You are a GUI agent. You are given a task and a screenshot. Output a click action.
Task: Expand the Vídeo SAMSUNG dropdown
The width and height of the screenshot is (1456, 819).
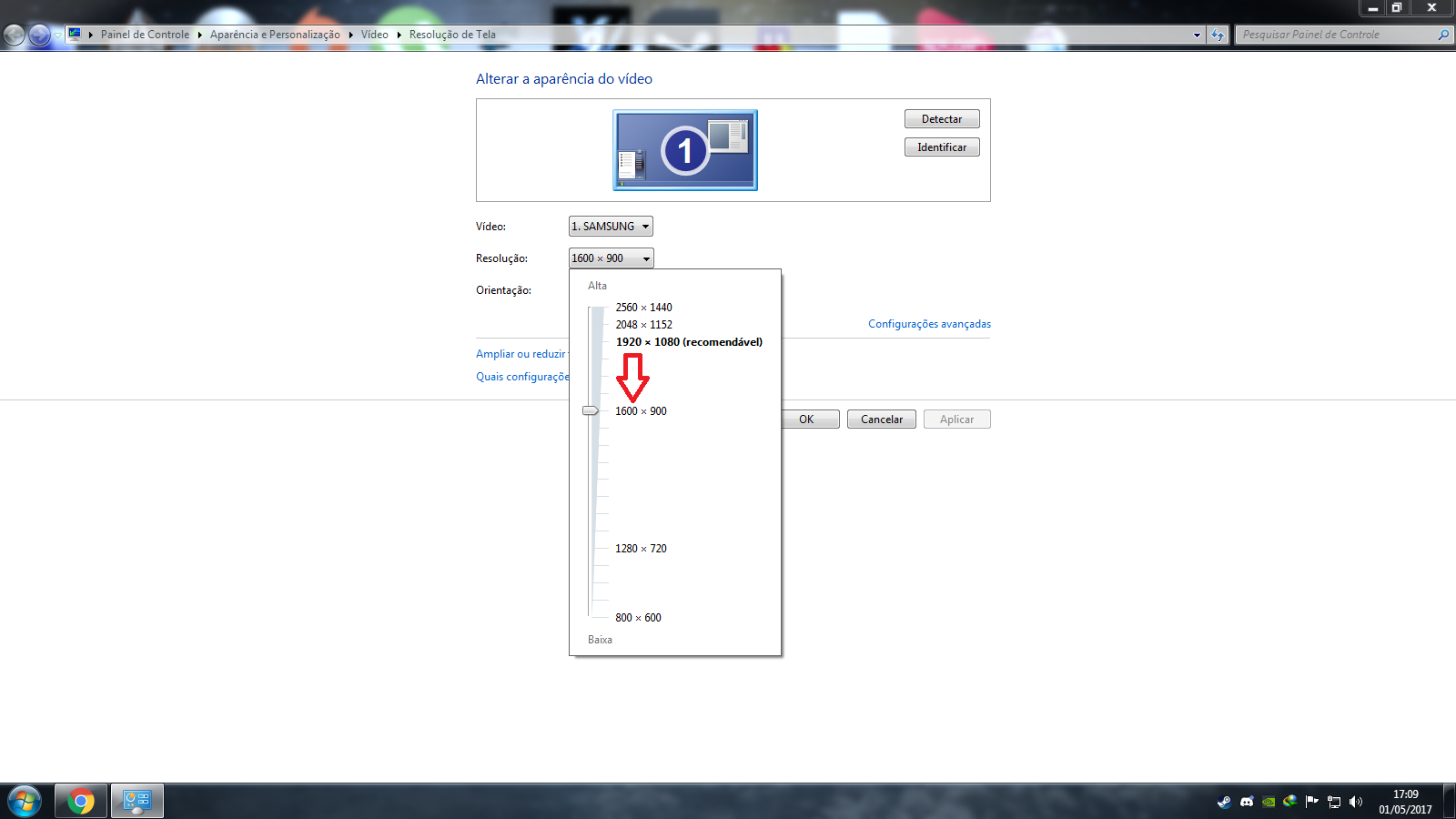pos(611,227)
